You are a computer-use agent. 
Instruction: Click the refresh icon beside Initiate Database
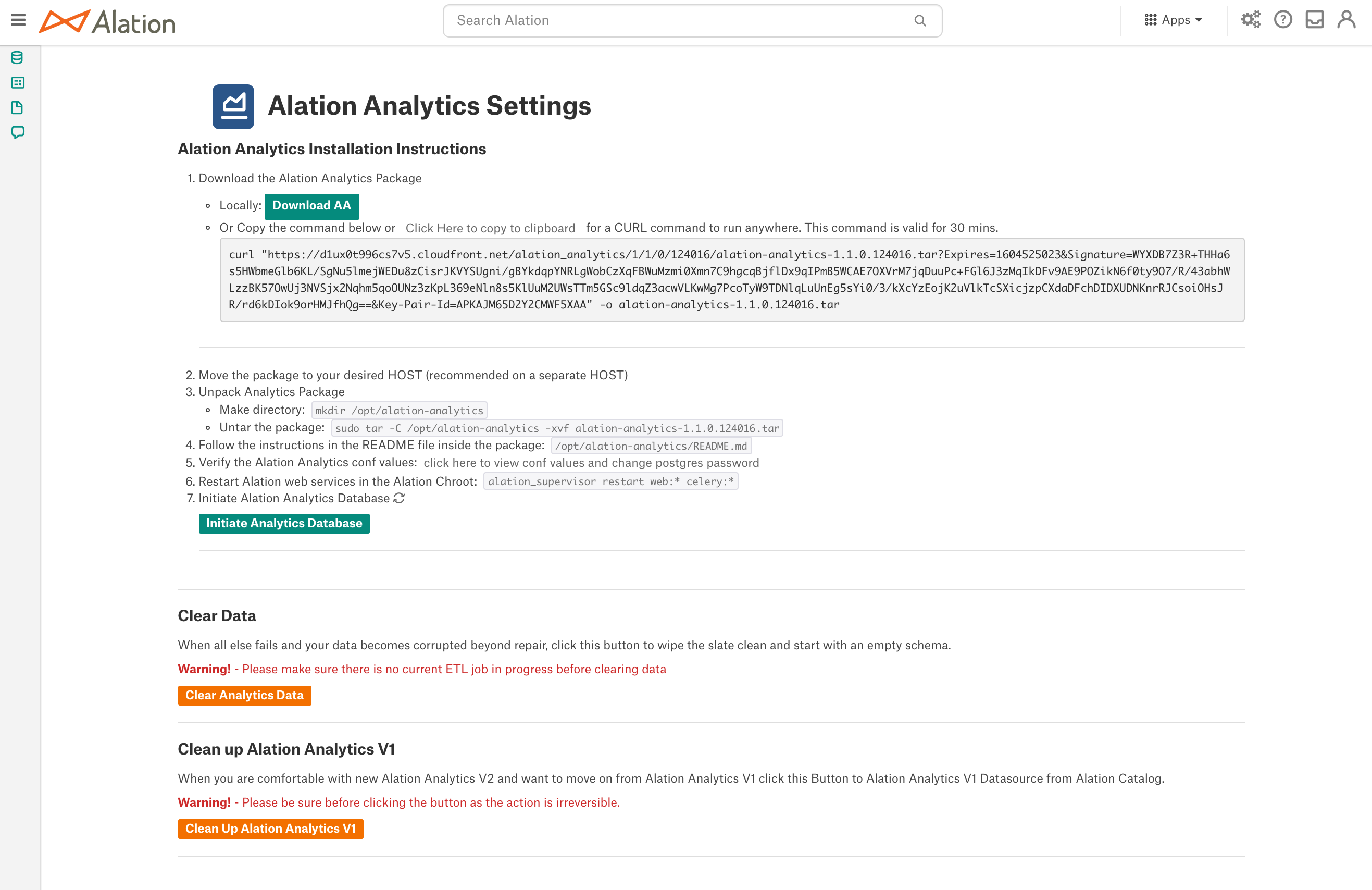[399, 498]
